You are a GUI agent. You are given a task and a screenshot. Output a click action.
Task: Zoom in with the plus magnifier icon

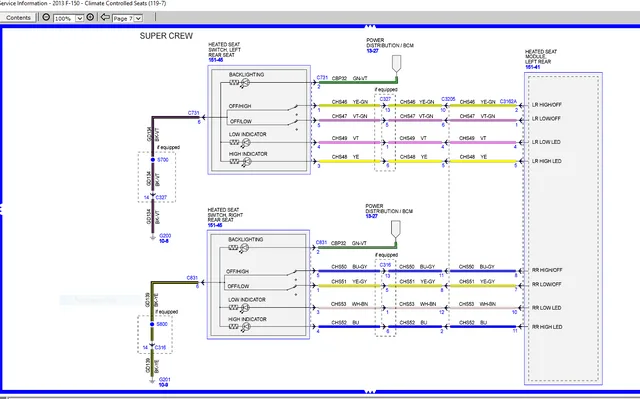pyautogui.click(x=90, y=18)
